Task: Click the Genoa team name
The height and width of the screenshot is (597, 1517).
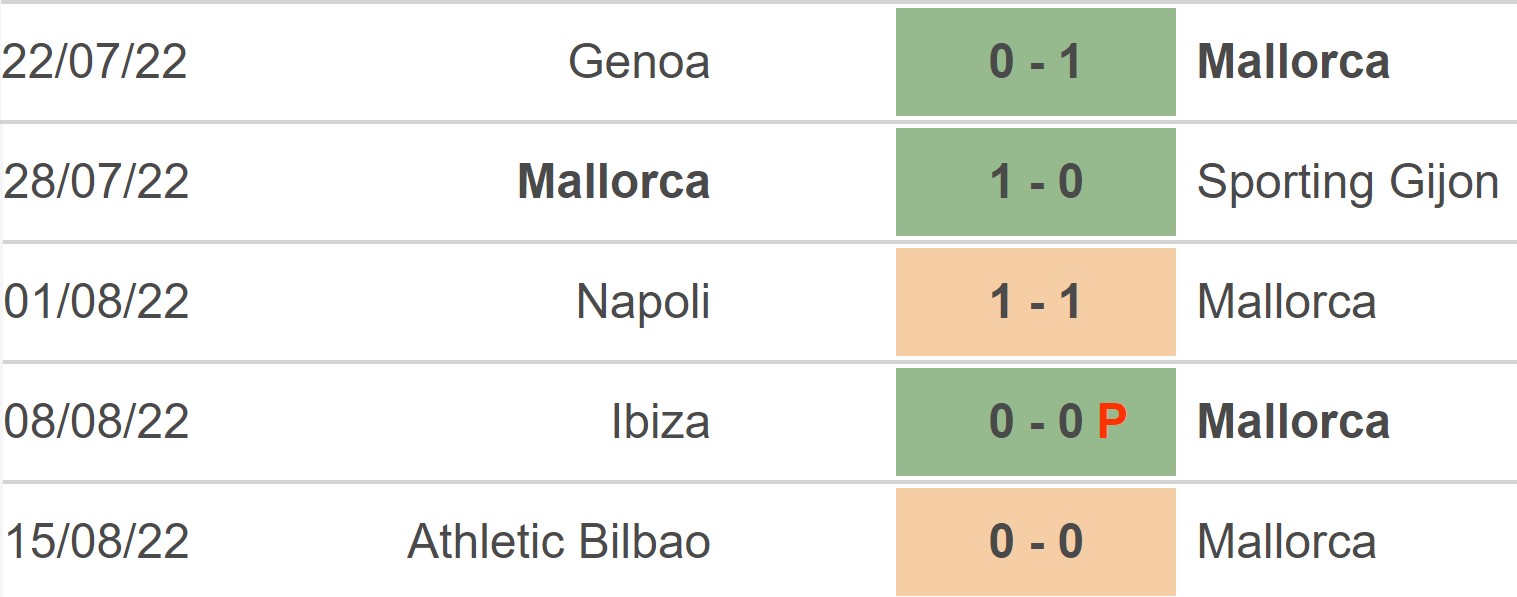Action: [x=639, y=62]
